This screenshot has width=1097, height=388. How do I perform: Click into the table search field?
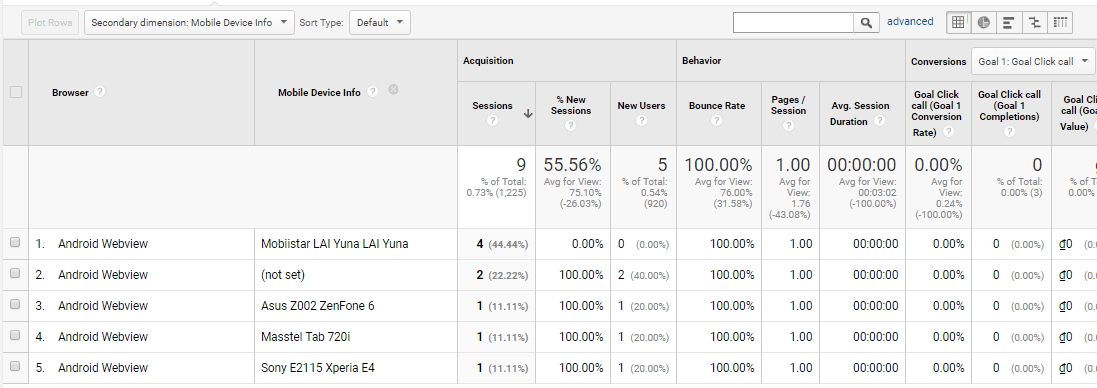coord(793,22)
